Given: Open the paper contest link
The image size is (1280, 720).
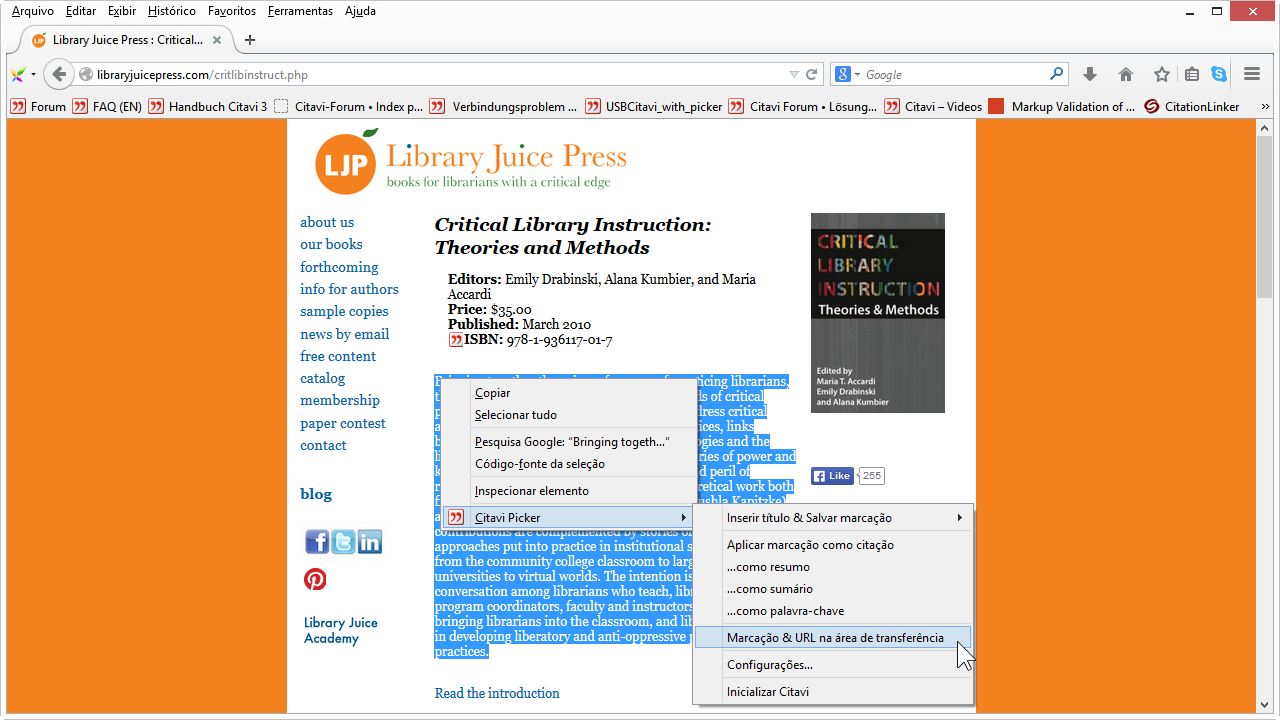Looking at the screenshot, I should click(x=343, y=423).
